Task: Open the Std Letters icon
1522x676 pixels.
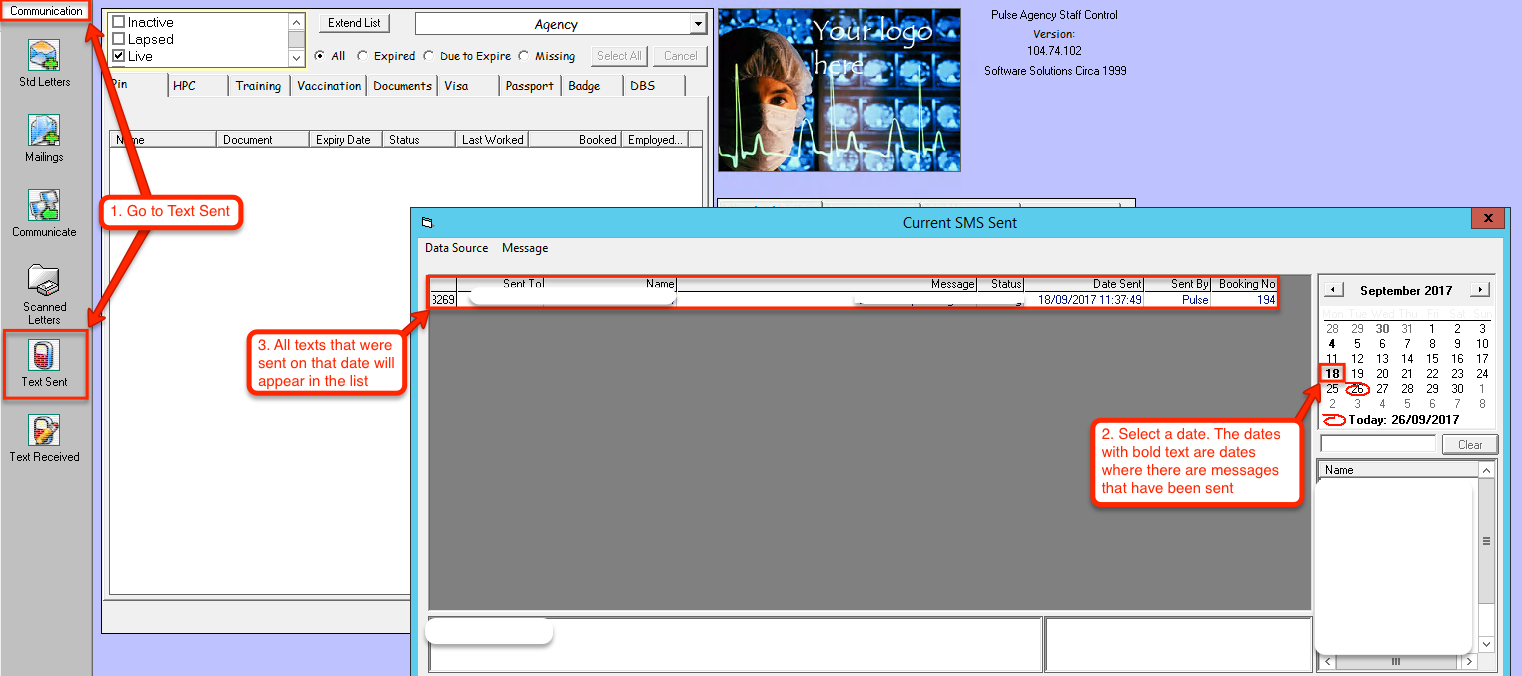Action: [45, 56]
